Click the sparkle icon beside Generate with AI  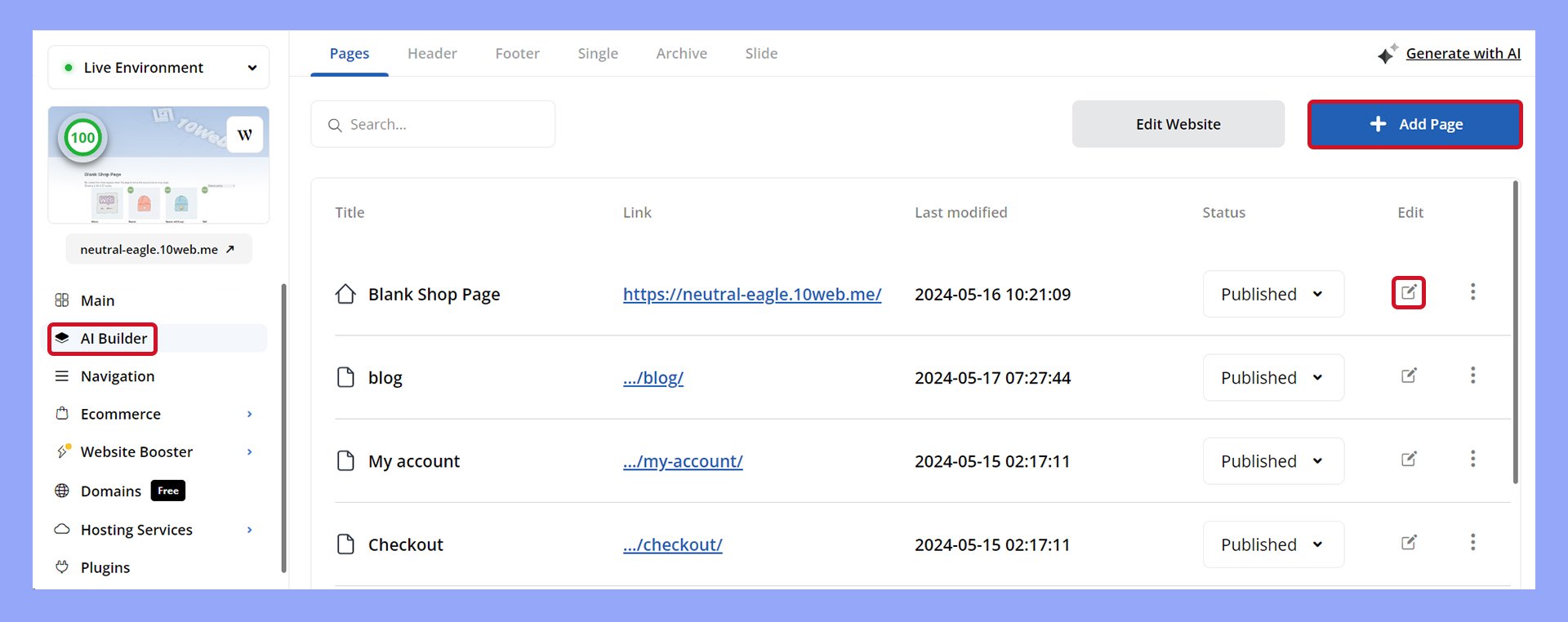point(1387,54)
